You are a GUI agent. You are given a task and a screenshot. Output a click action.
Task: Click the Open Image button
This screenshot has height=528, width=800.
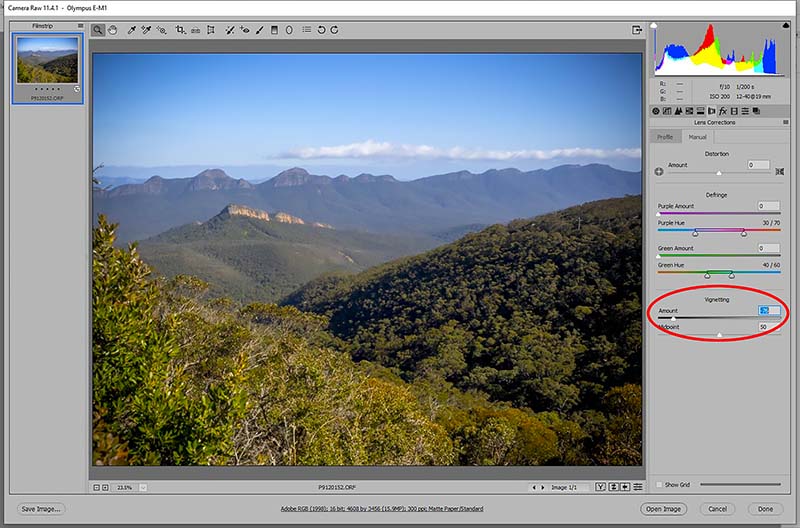pos(663,509)
